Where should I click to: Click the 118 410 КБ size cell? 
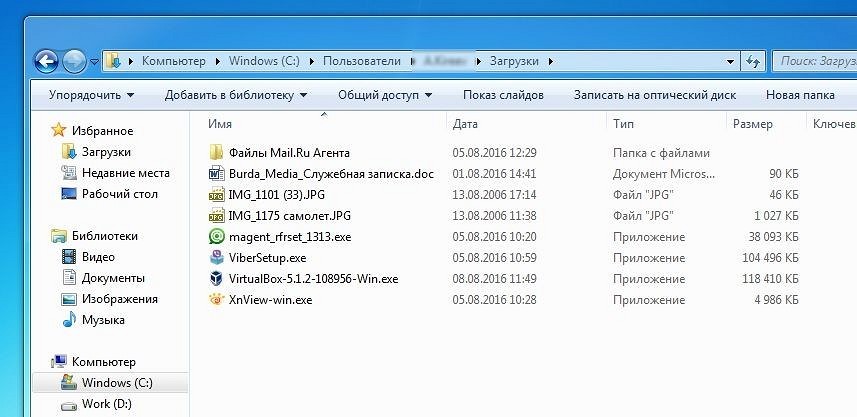tap(770, 279)
